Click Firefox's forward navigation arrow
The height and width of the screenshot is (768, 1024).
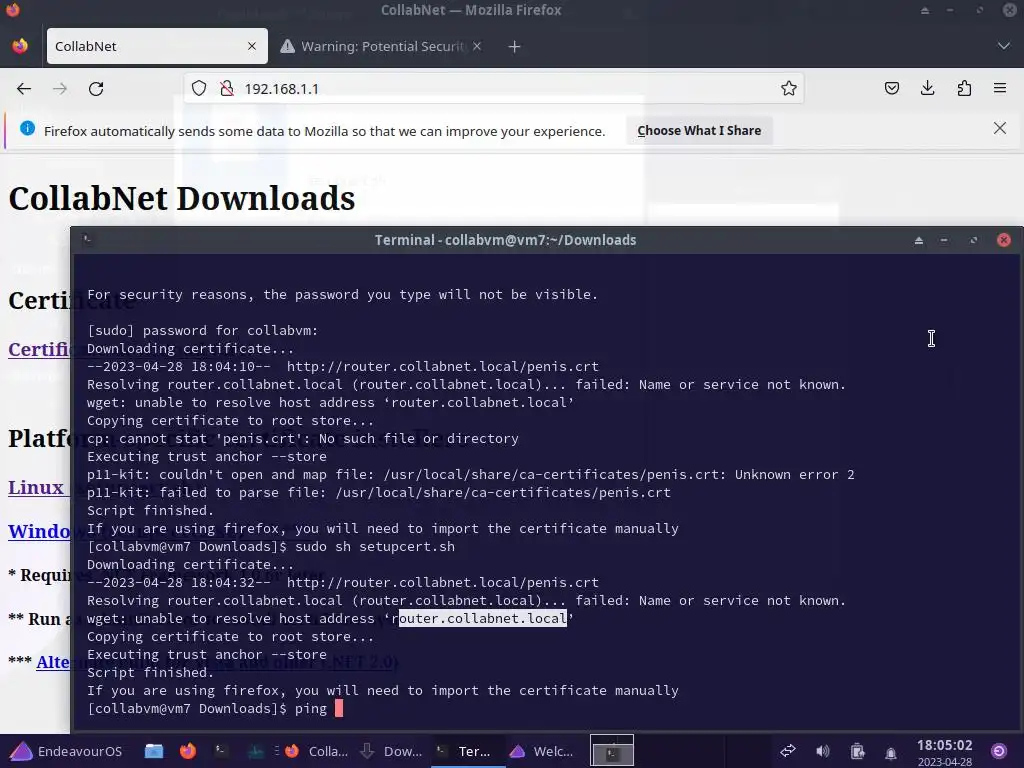pos(59,89)
